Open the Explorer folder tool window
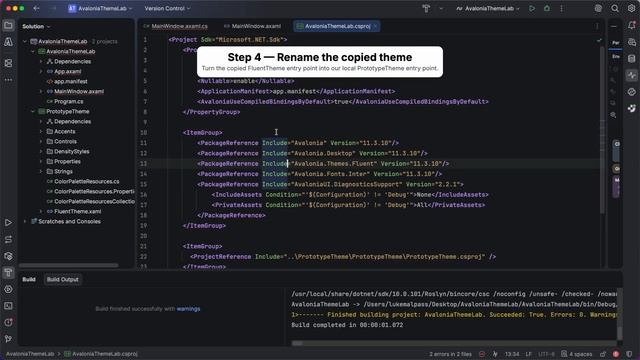The height and width of the screenshot is (360, 640). tap(8, 25)
